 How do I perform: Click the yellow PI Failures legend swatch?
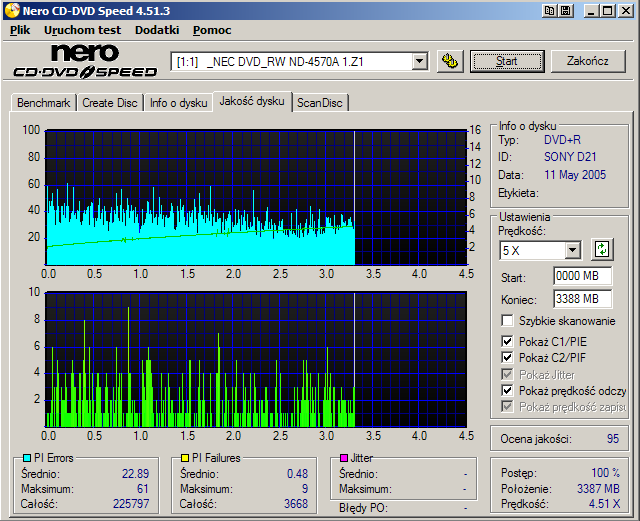(x=185, y=458)
